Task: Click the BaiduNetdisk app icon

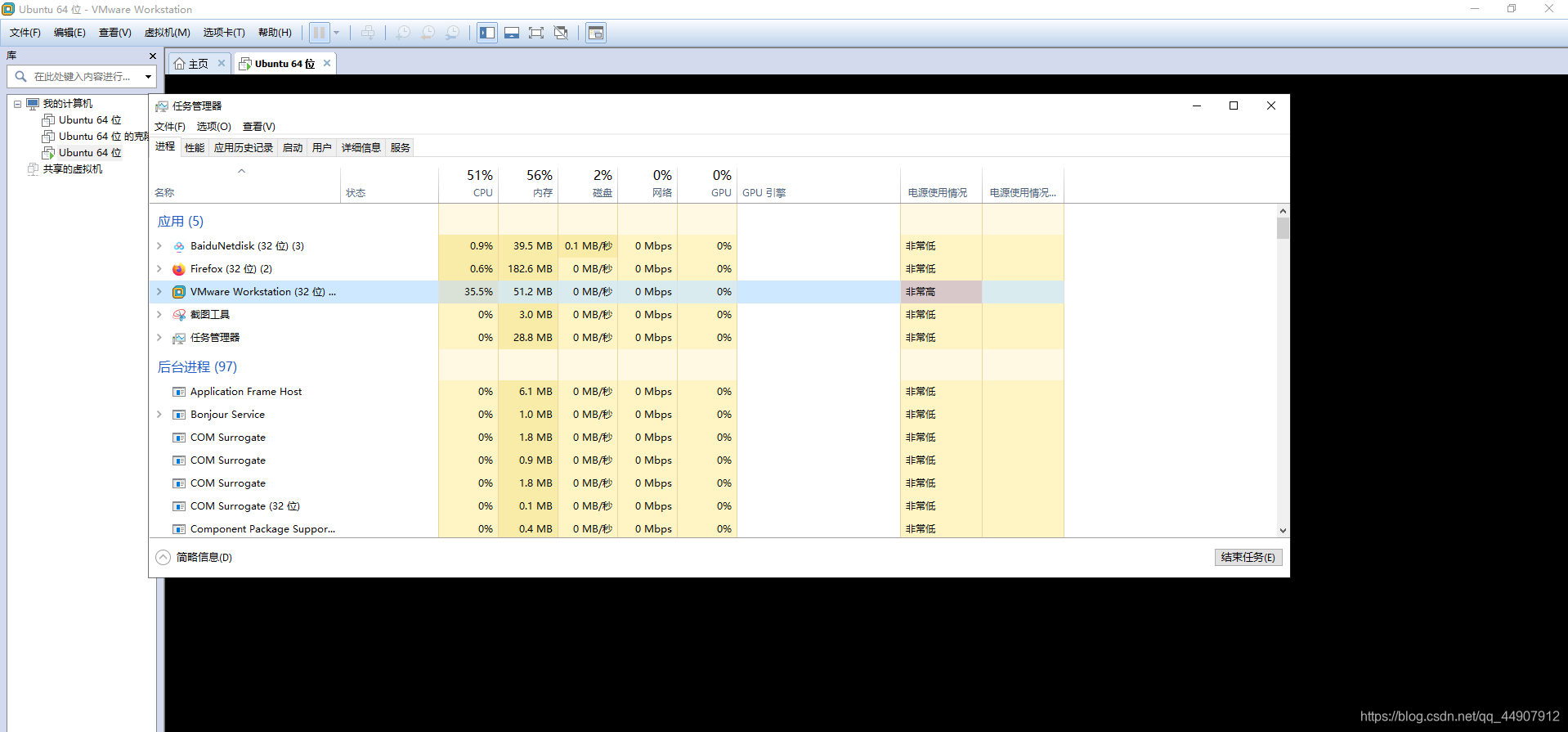Action: tap(179, 246)
